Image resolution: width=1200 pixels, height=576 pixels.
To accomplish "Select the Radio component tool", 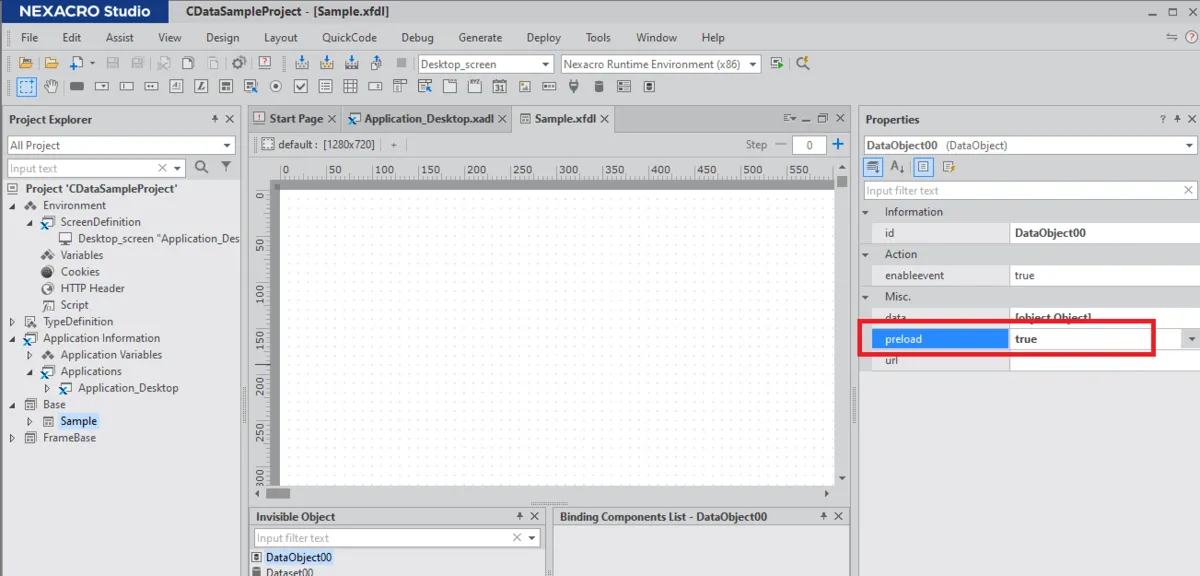I will click(x=276, y=87).
